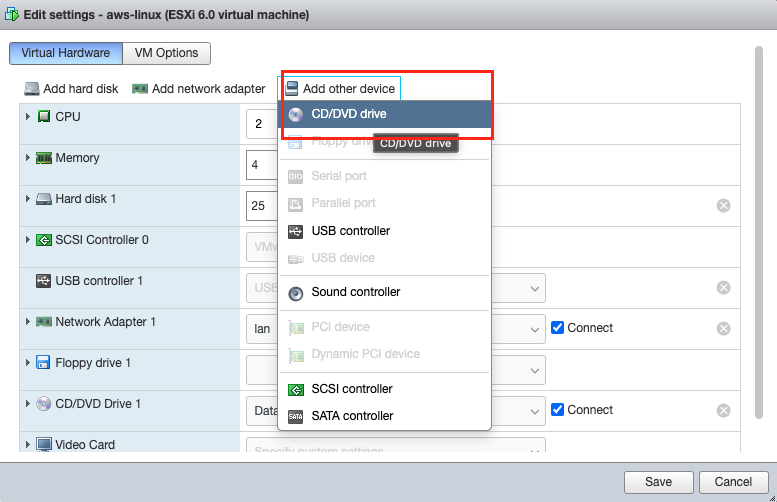
Task: Click the Sound controller icon
Action: point(295,293)
